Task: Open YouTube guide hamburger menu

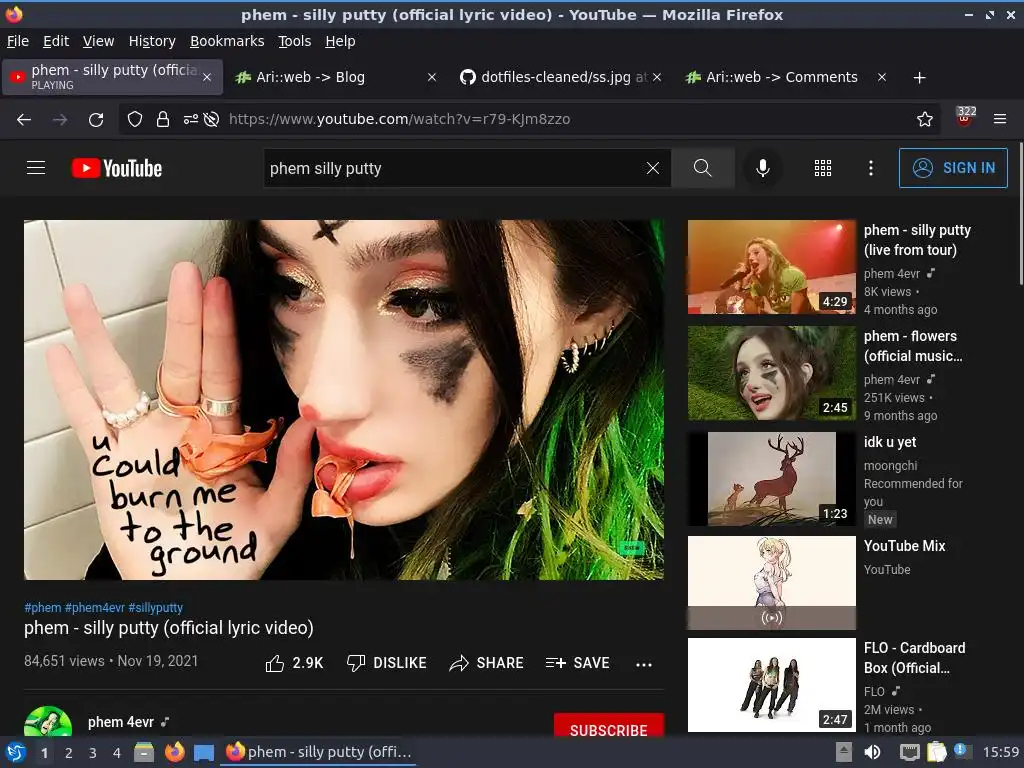Action: [x=36, y=168]
